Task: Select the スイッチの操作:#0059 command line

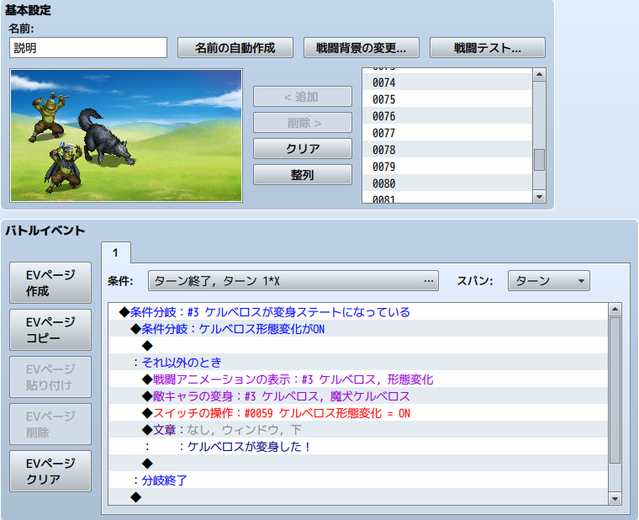Action: coord(359,413)
